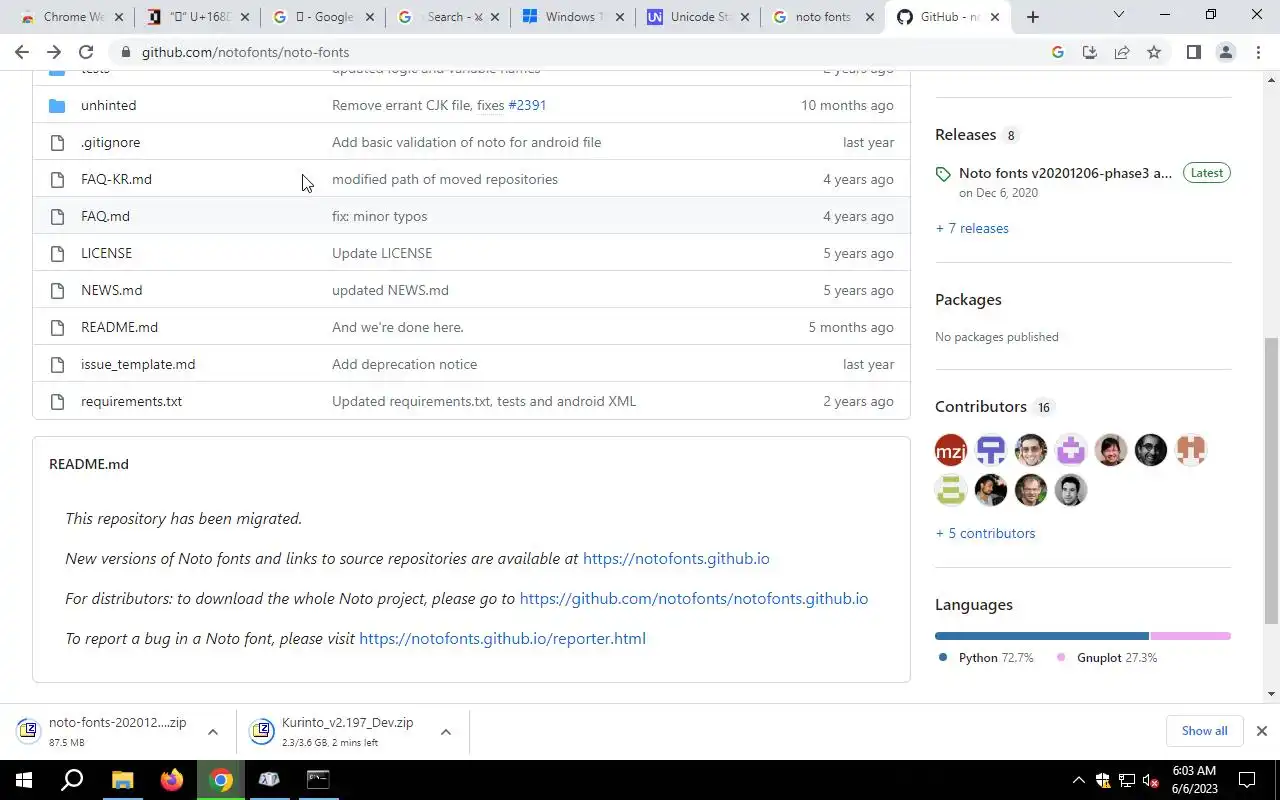Click file icon beside LICENSE
The height and width of the screenshot is (800, 1280).
tap(57, 253)
